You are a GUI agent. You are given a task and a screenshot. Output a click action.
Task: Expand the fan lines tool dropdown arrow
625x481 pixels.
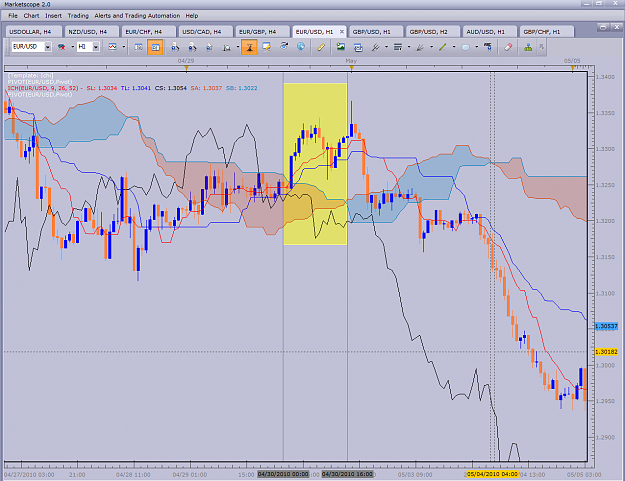(431, 47)
